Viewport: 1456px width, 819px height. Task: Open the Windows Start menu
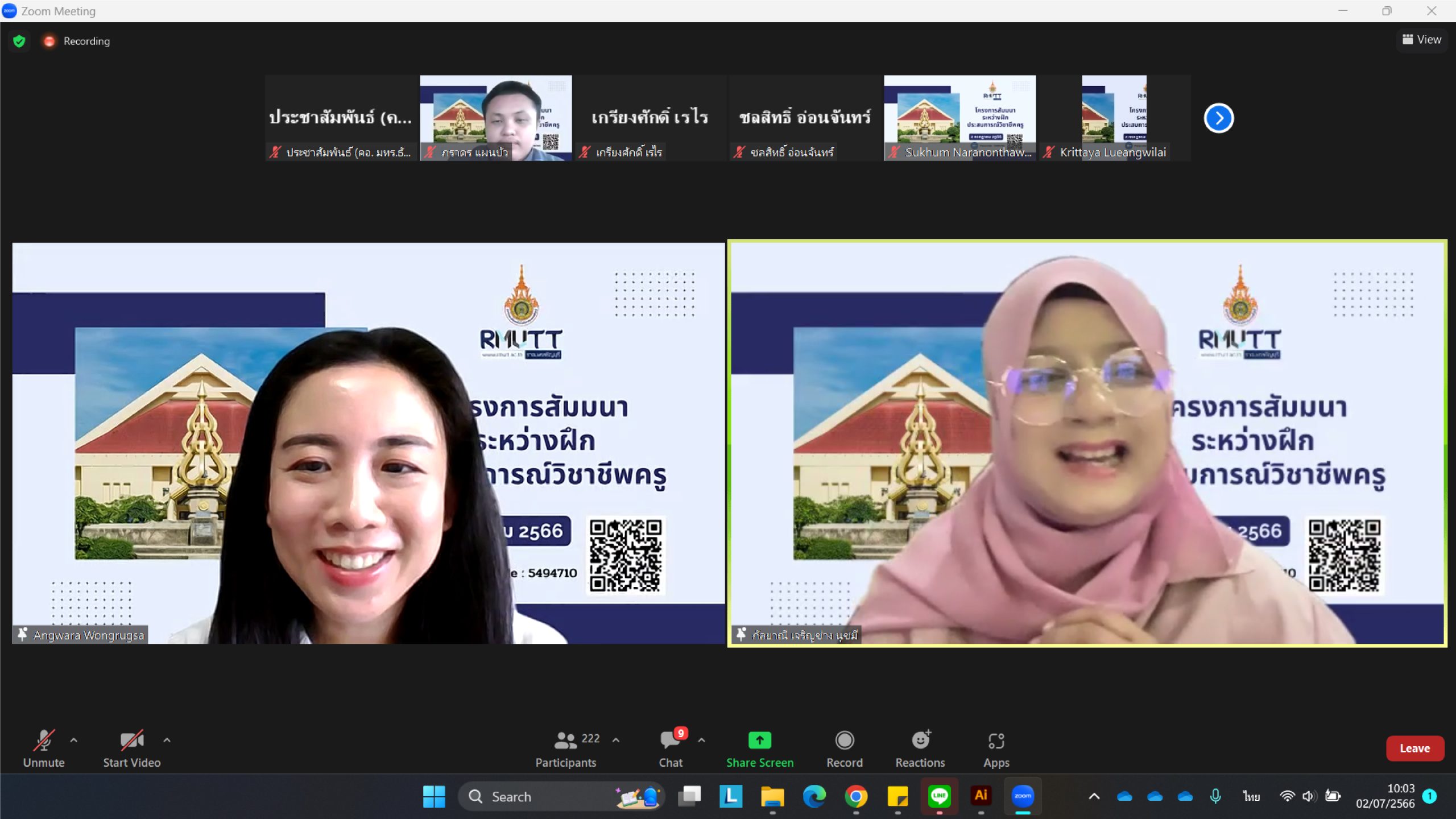click(434, 796)
